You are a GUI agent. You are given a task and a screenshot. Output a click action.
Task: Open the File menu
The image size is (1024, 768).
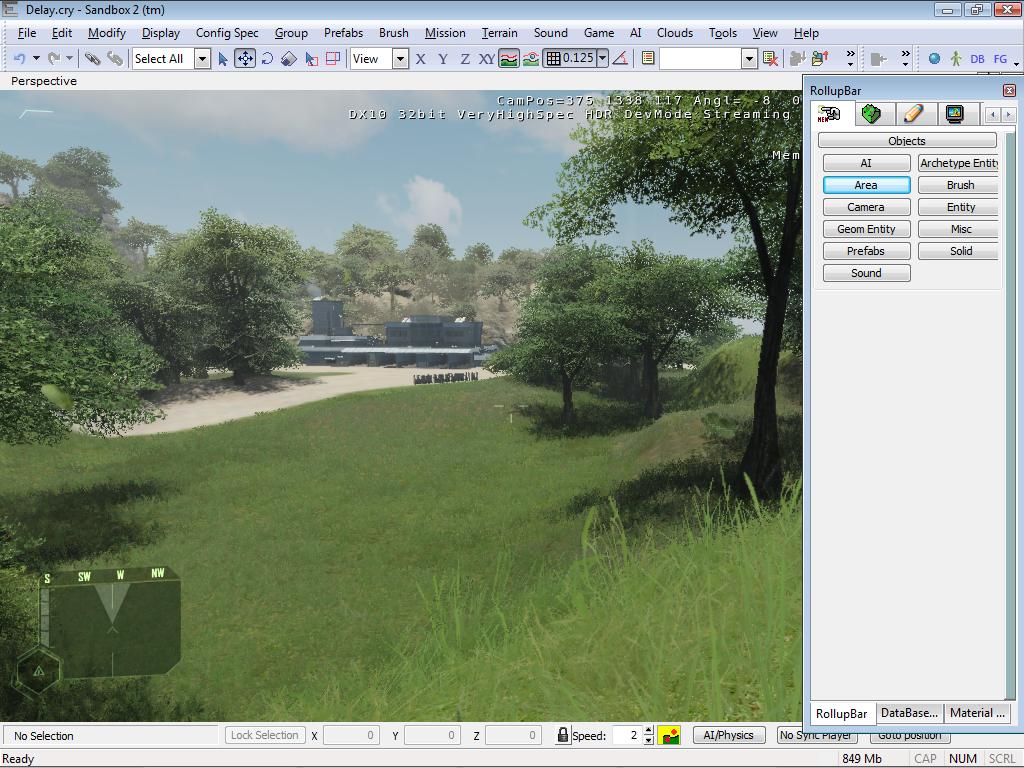click(27, 33)
